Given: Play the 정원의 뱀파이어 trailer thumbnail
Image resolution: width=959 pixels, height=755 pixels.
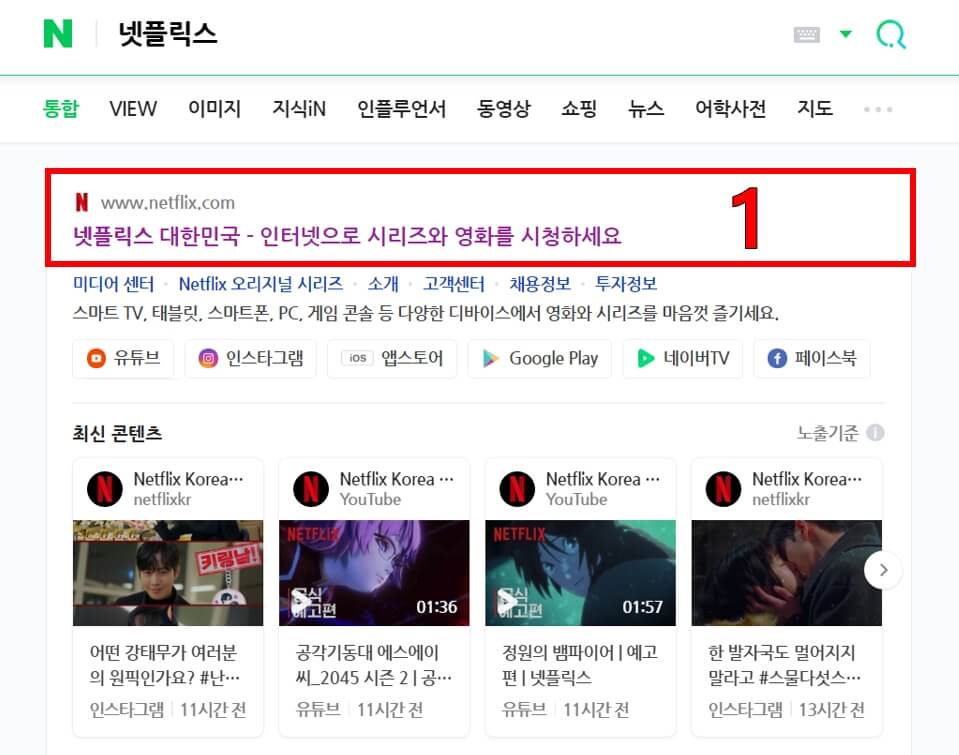Looking at the screenshot, I should (580, 573).
